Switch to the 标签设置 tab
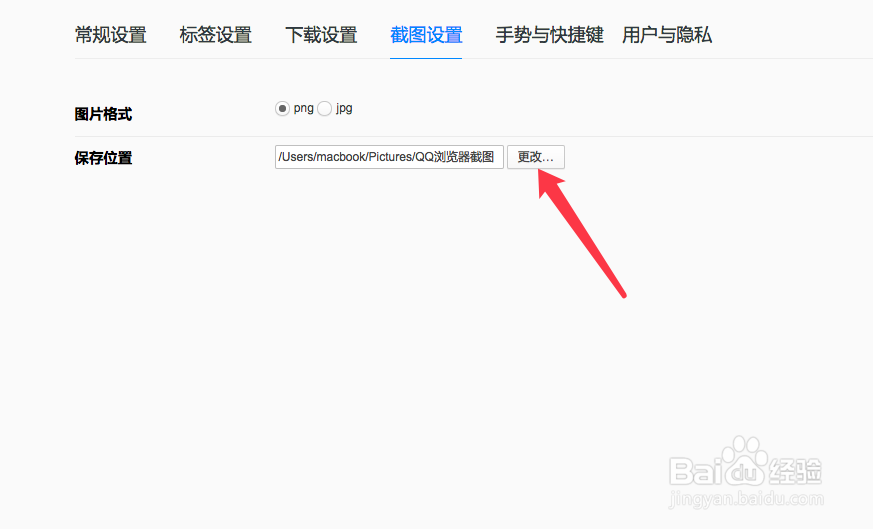Image resolution: width=873 pixels, height=529 pixels. pos(215,35)
